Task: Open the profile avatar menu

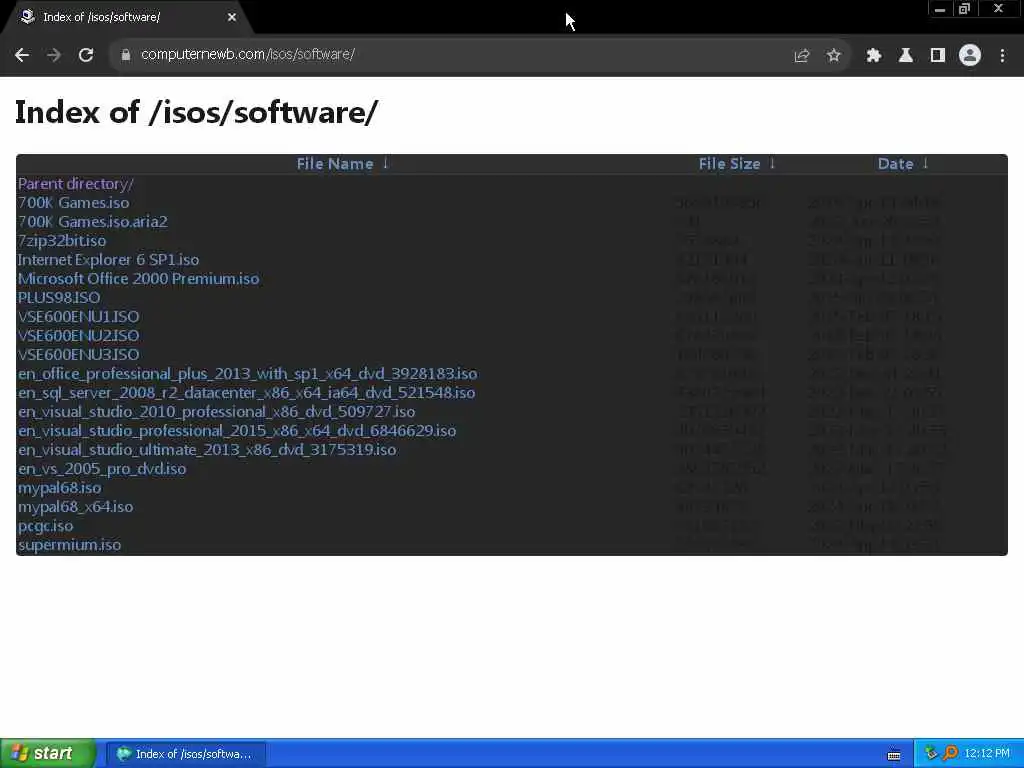Action: [x=970, y=56]
